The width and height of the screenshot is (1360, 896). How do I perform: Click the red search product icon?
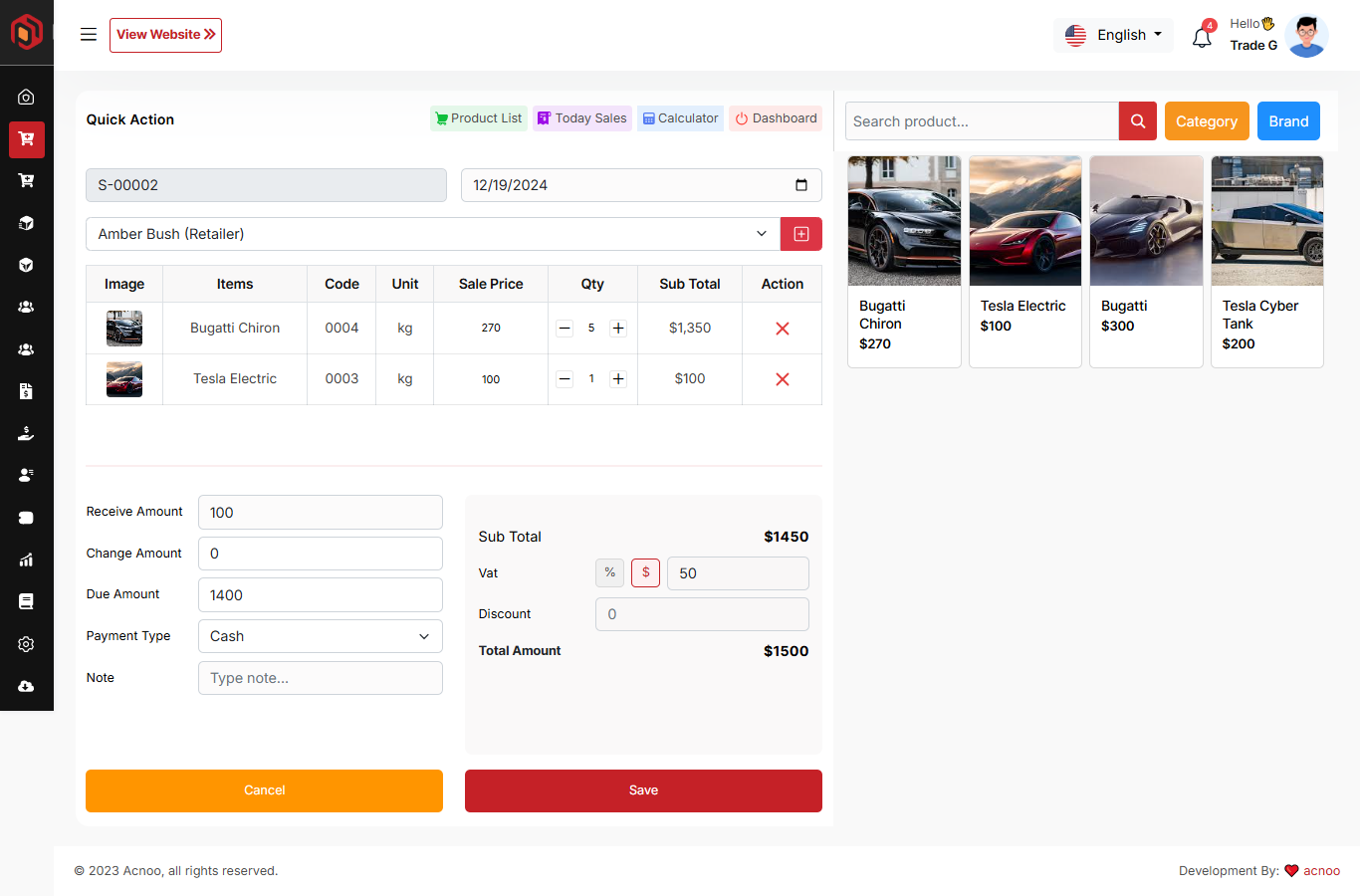pos(1137,121)
